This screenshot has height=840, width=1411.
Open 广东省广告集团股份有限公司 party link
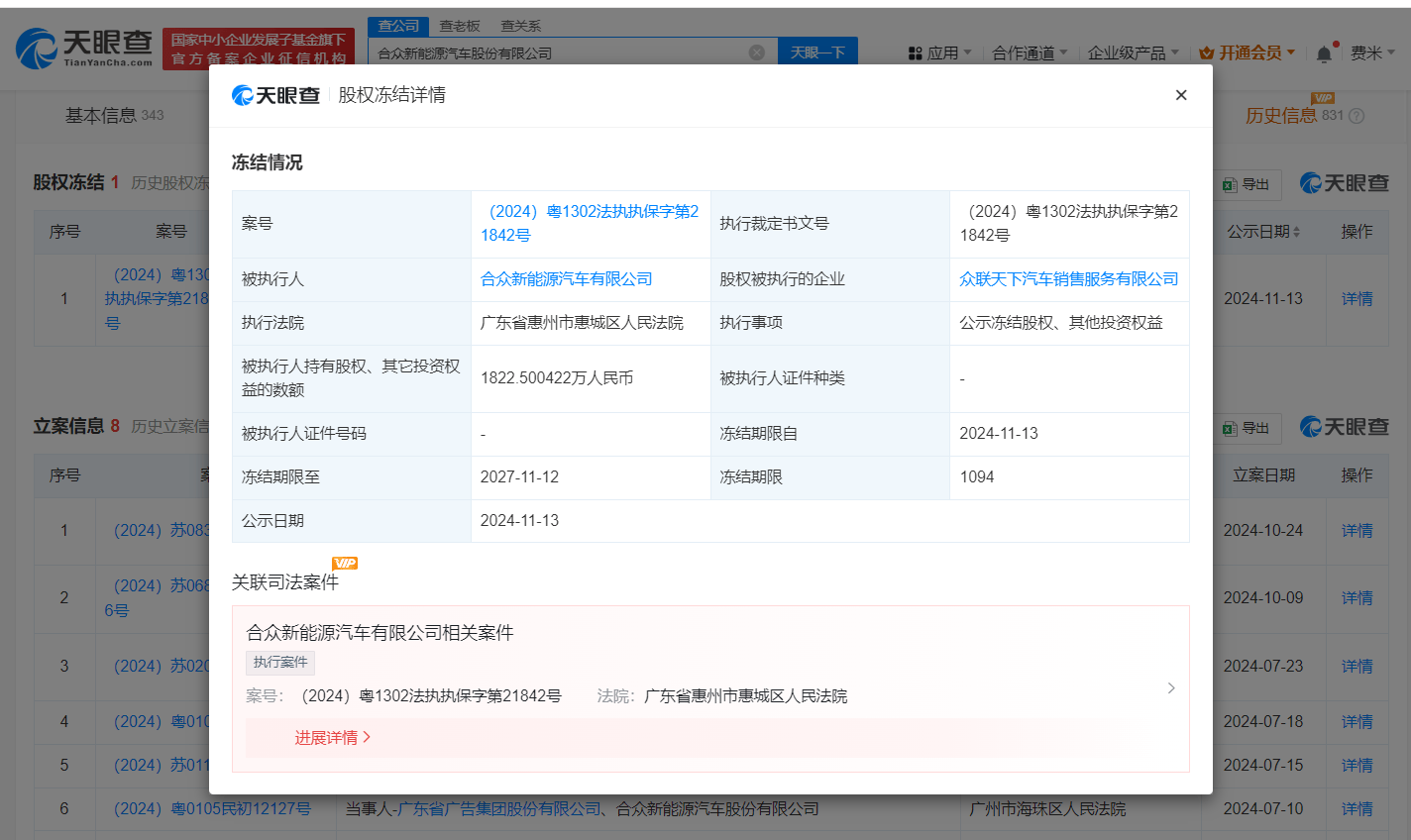(498, 809)
